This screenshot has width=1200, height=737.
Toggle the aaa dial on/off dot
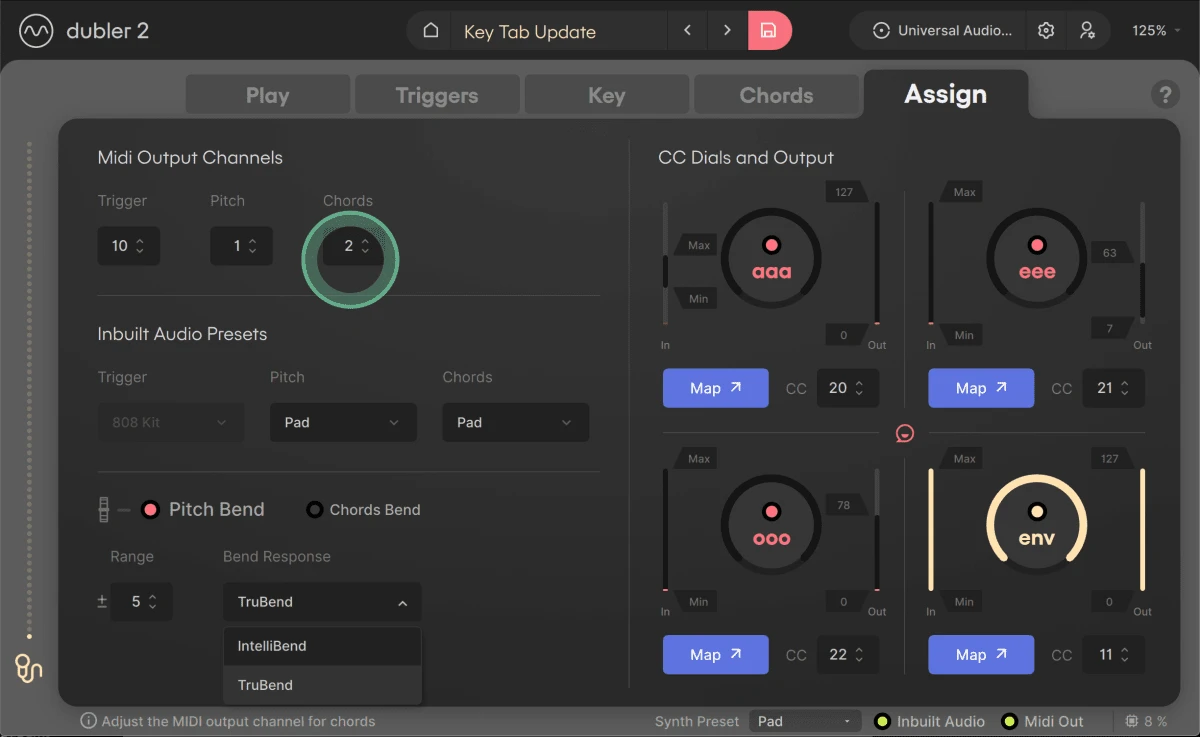771,245
